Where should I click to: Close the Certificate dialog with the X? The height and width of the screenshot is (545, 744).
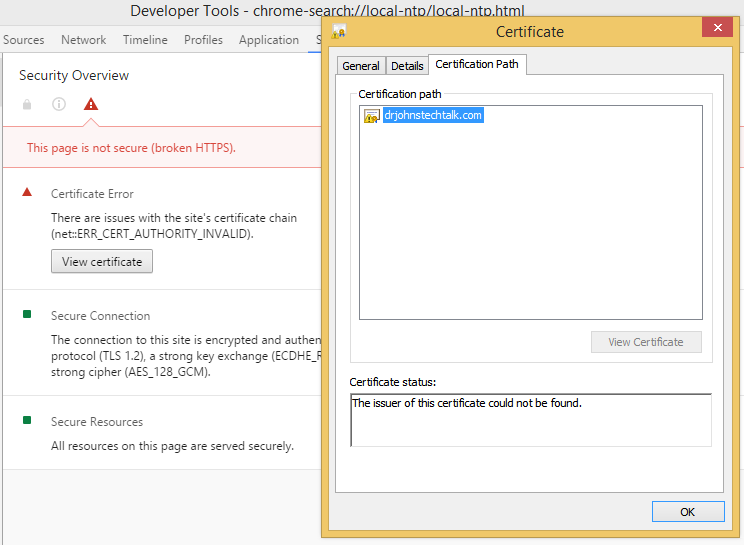(x=718, y=28)
